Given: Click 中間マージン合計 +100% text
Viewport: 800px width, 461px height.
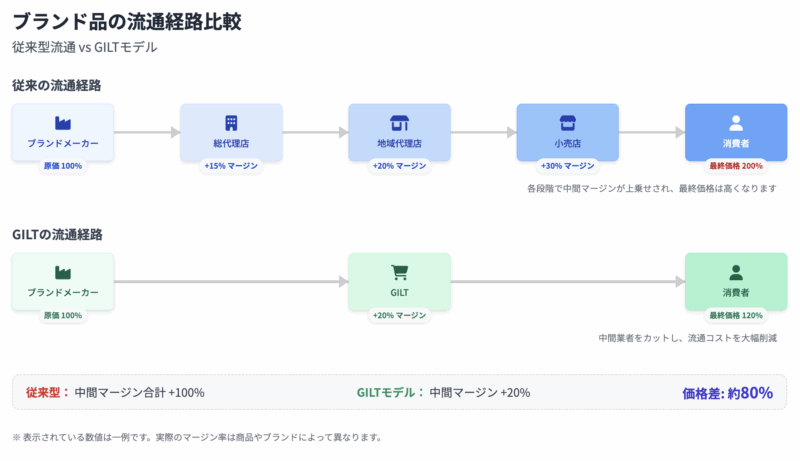Looking at the screenshot, I should tap(139, 393).
